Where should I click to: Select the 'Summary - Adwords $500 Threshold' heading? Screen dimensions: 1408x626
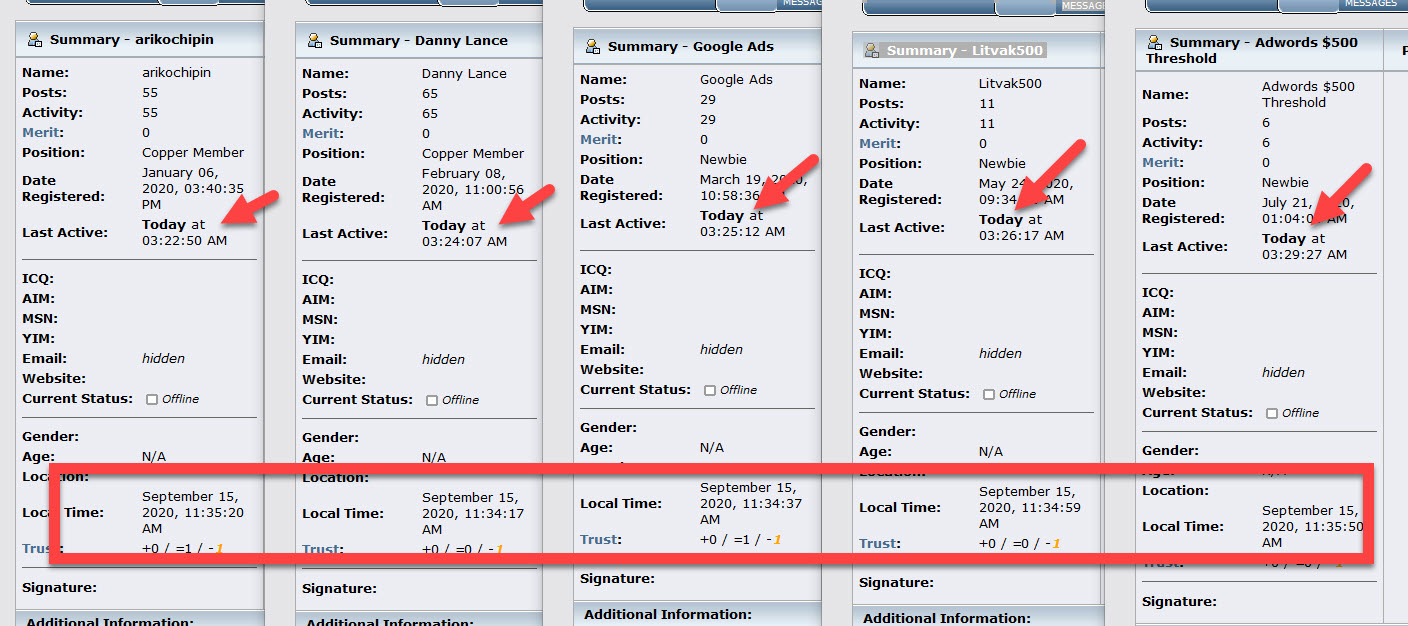(1252, 51)
